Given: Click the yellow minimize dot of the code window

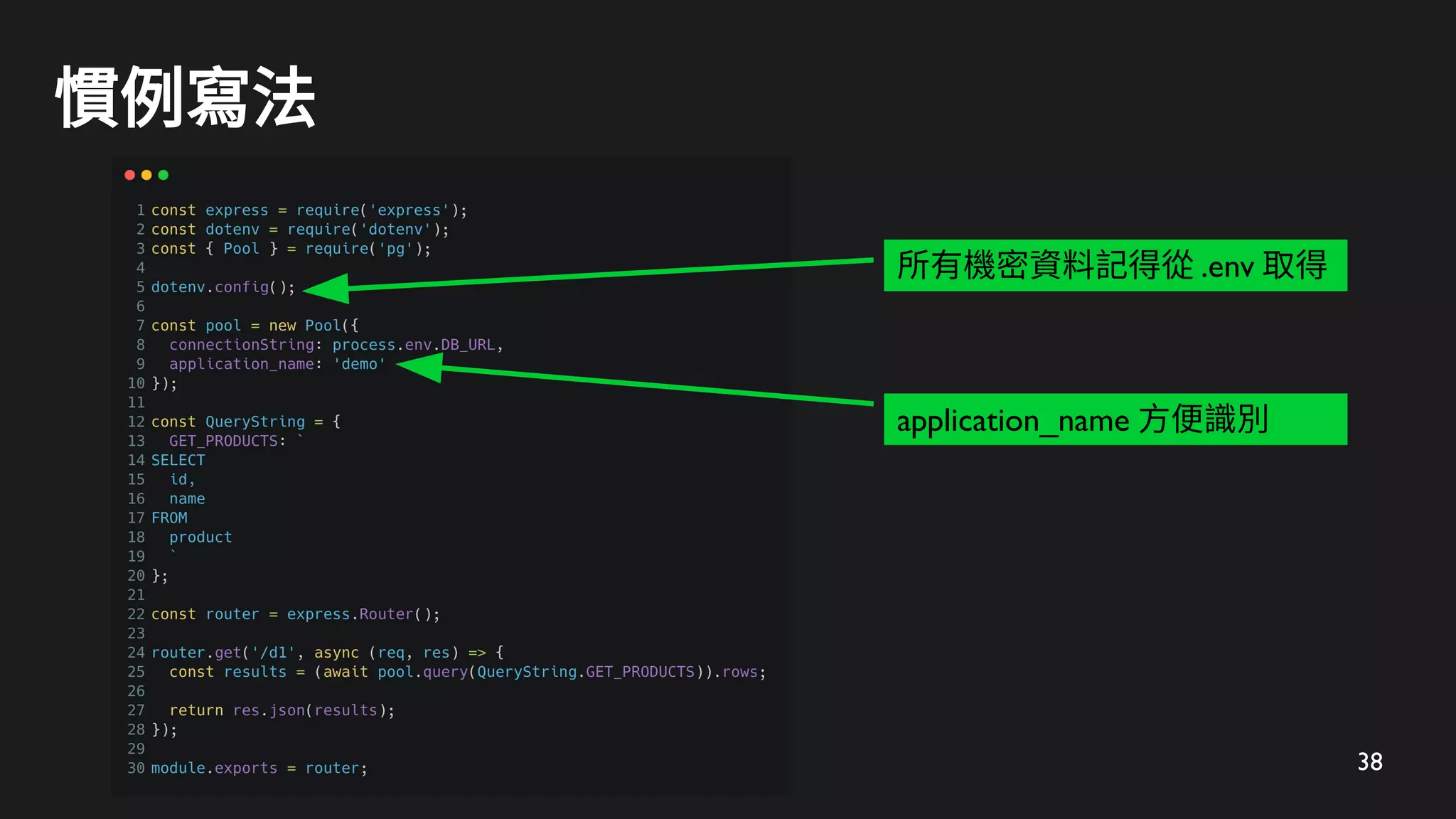Looking at the screenshot, I should coord(146,175).
